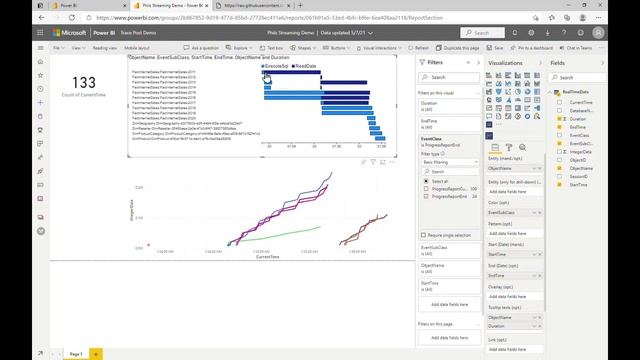This screenshot has width=640, height=360.
Task: Open the View menu
Action: [x=78, y=48]
